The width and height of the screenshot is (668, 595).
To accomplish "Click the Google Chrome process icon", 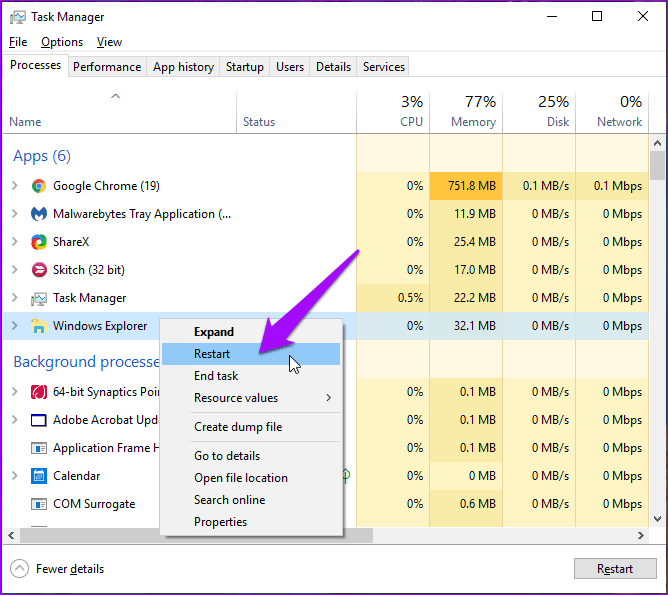I will click(x=39, y=186).
